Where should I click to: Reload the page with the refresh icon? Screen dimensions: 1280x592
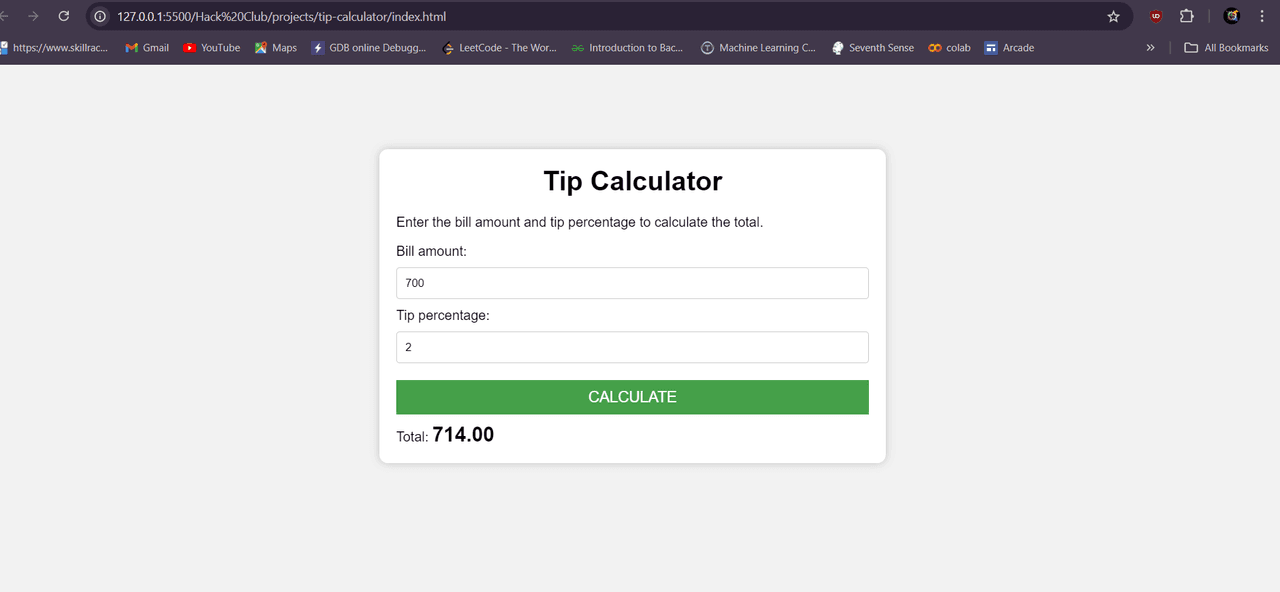click(64, 17)
